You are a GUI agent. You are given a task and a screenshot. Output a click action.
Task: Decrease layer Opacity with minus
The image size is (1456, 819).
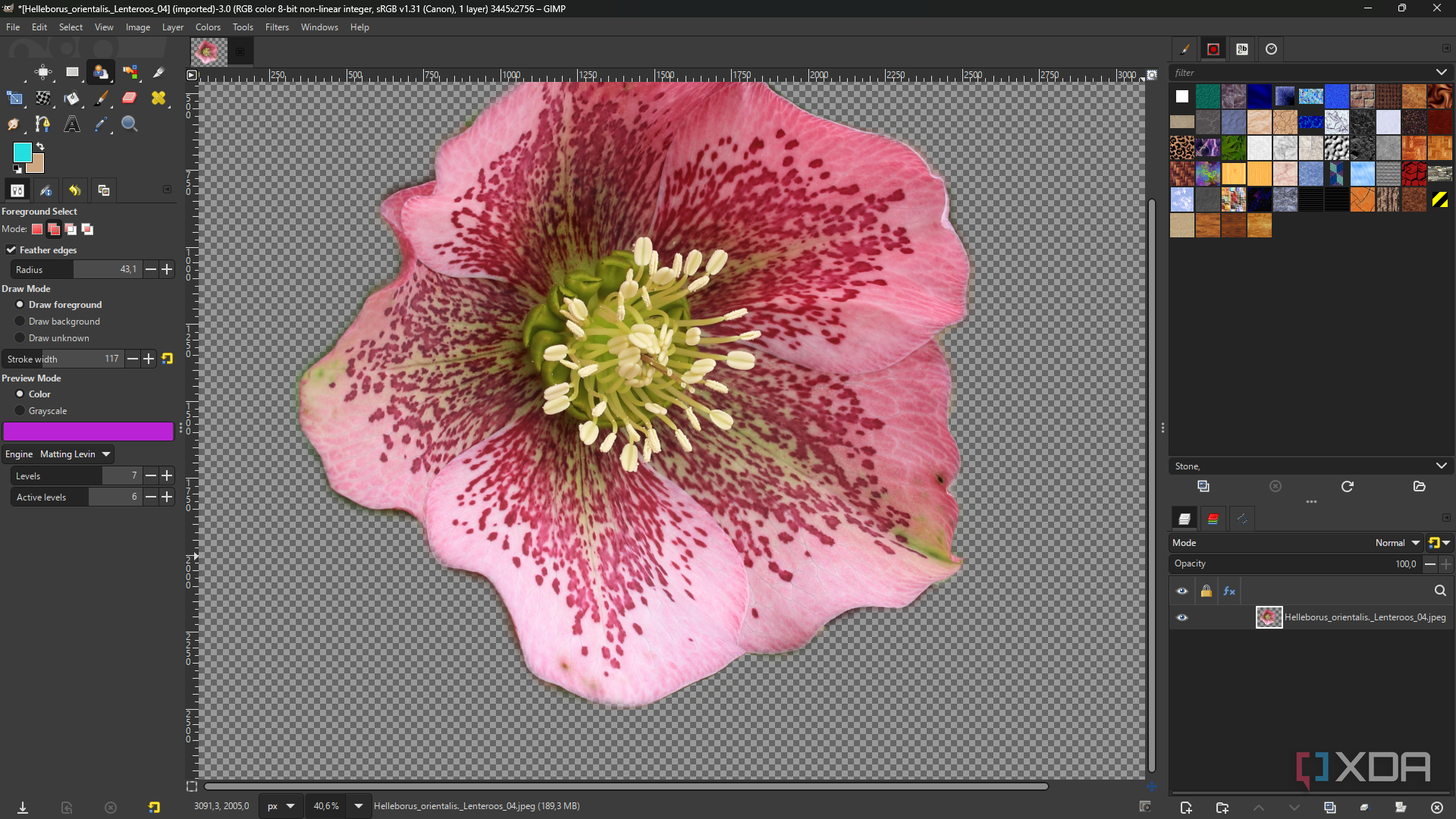[x=1429, y=564]
